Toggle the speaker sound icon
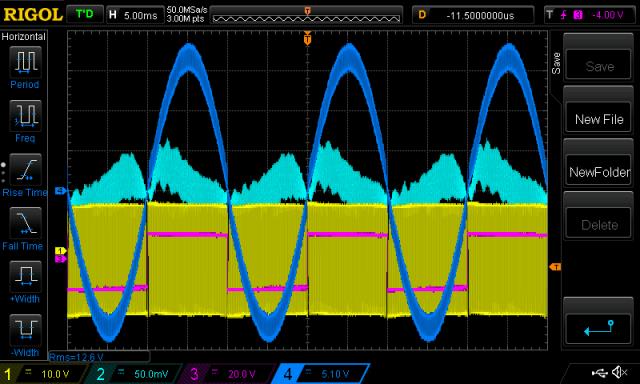The image size is (640, 384). click(620, 372)
